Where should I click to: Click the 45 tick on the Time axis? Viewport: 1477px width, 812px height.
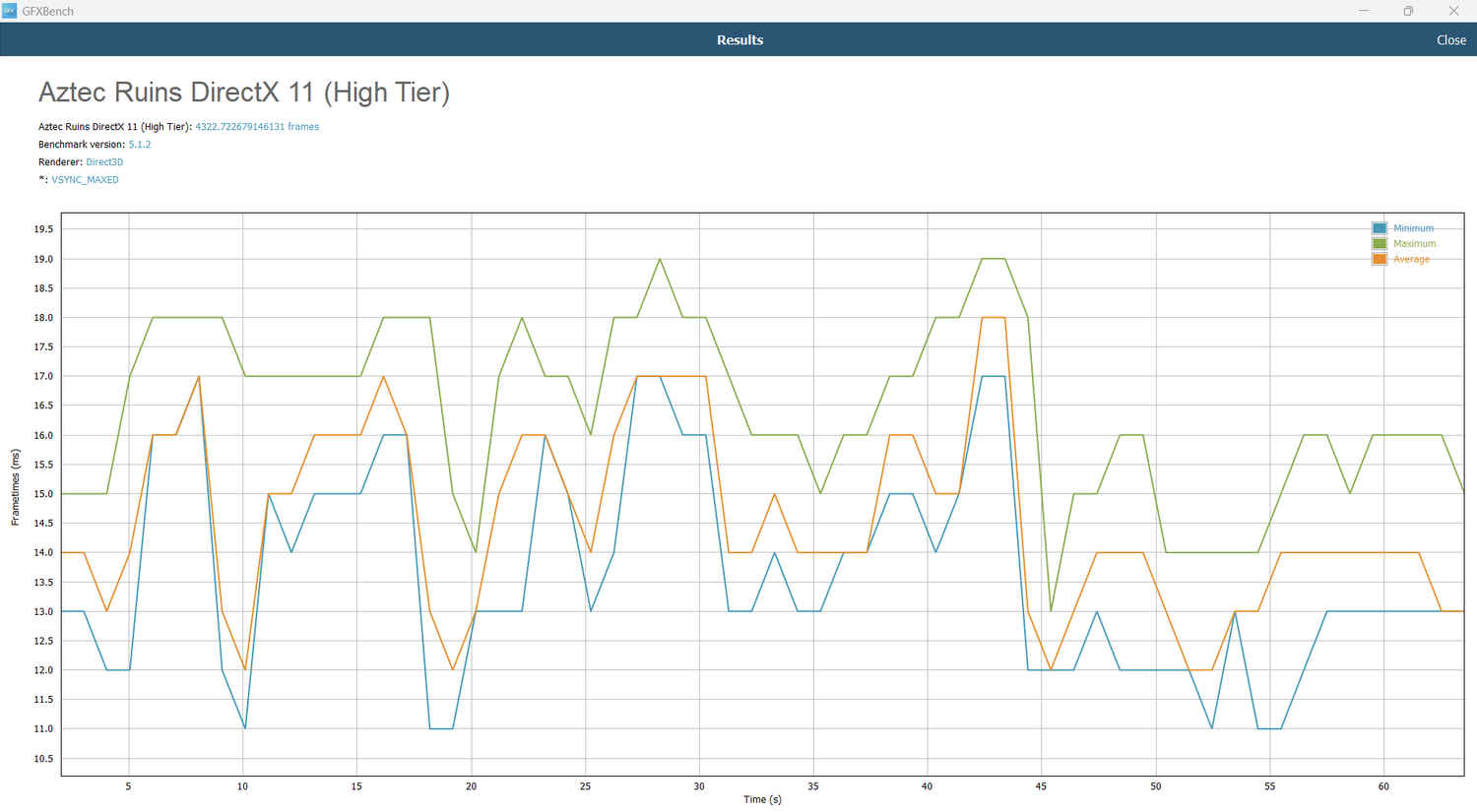pyautogui.click(x=1041, y=786)
